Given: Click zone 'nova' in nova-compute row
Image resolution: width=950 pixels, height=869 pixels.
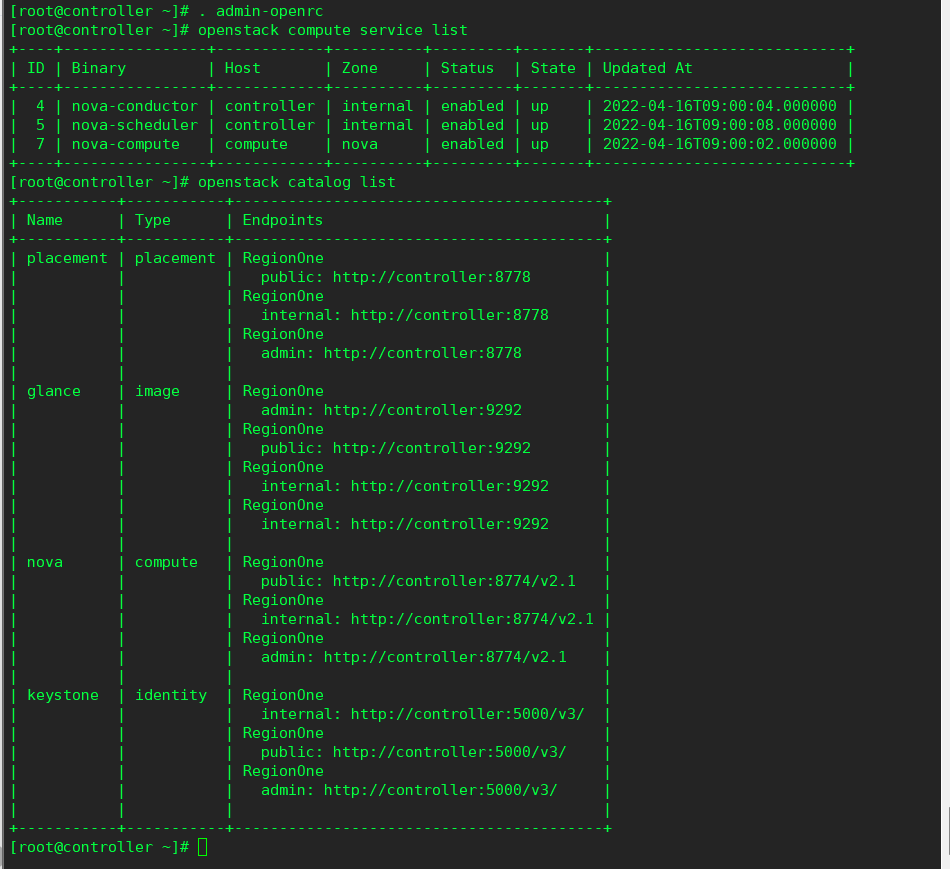Looking at the screenshot, I should coord(359,144).
